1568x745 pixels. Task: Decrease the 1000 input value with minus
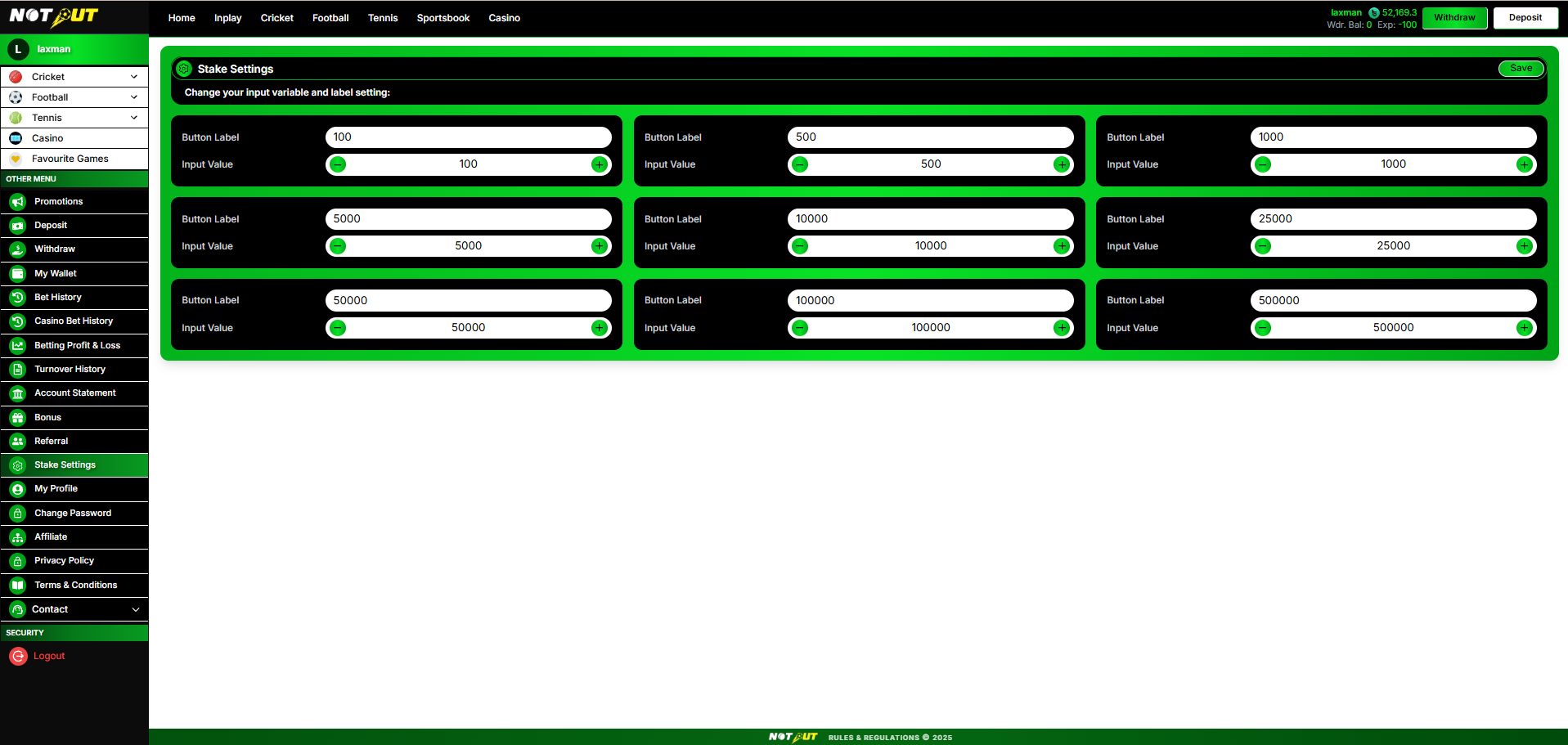click(1263, 164)
